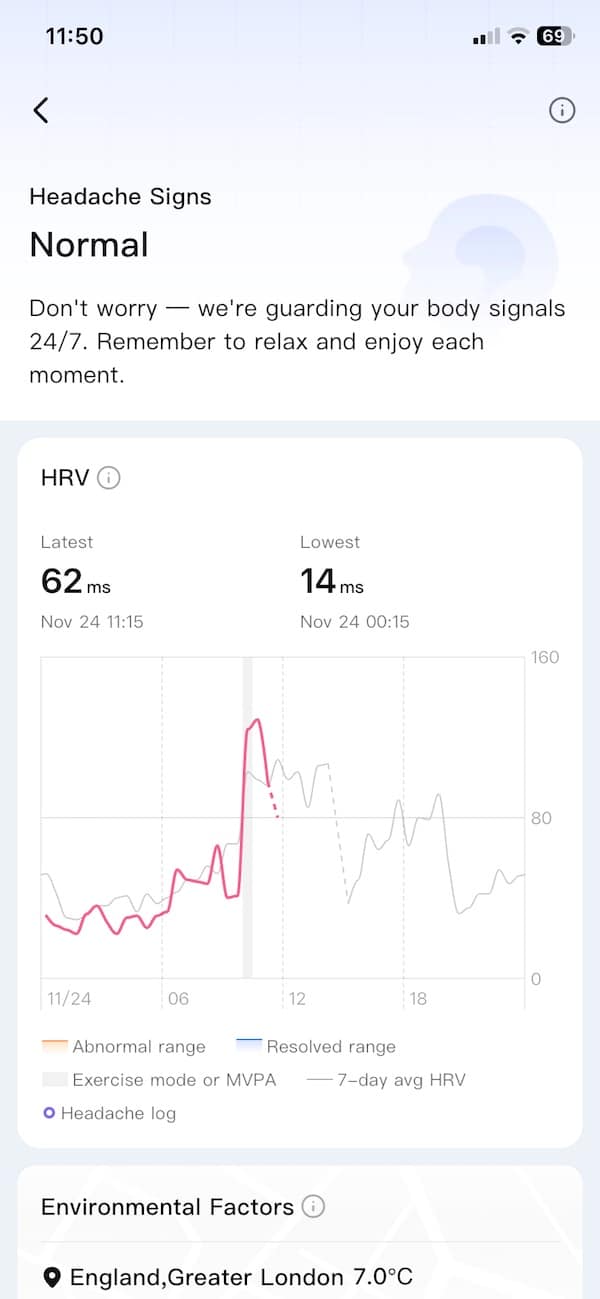Tap the 11:50 clock in status bar
The height and width of the screenshot is (1299, 600).
coord(74,36)
